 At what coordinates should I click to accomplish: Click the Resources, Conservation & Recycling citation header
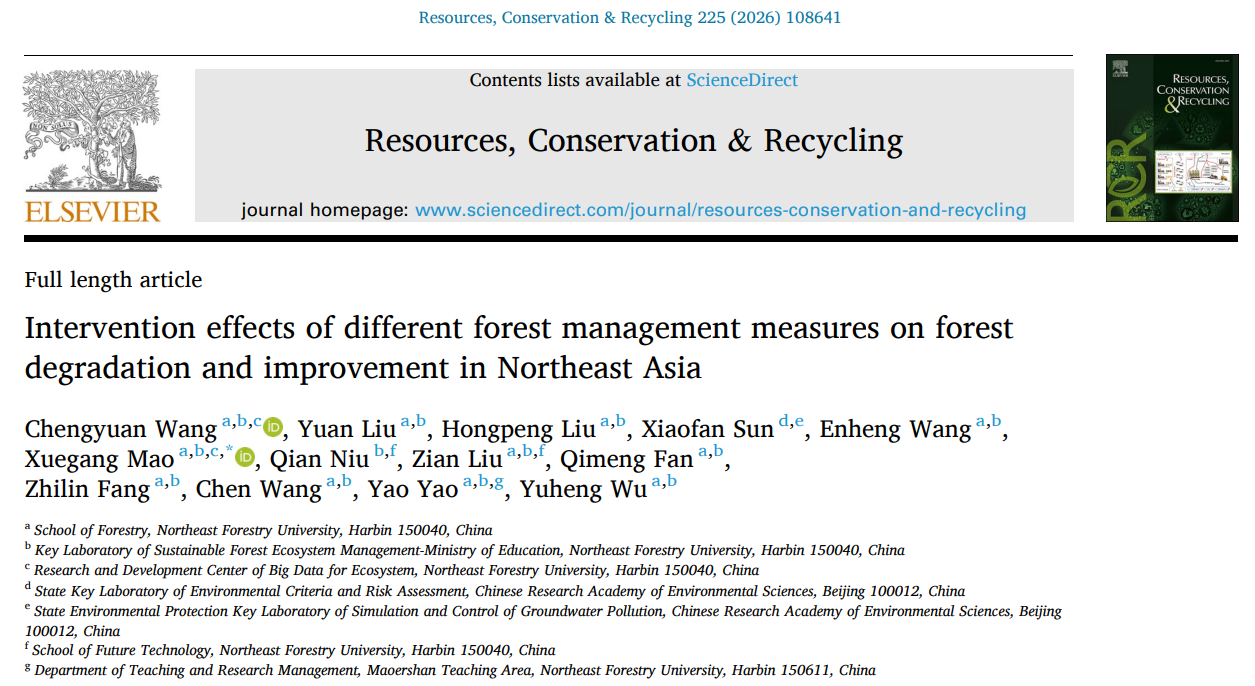pyautogui.click(x=630, y=18)
